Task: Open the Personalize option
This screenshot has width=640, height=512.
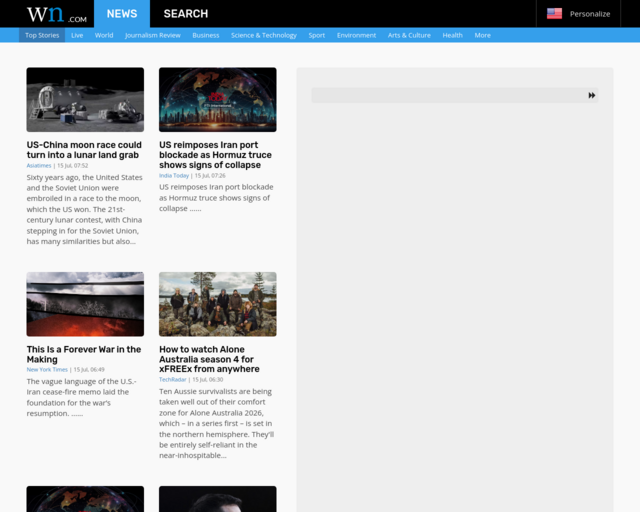Action: (590, 14)
